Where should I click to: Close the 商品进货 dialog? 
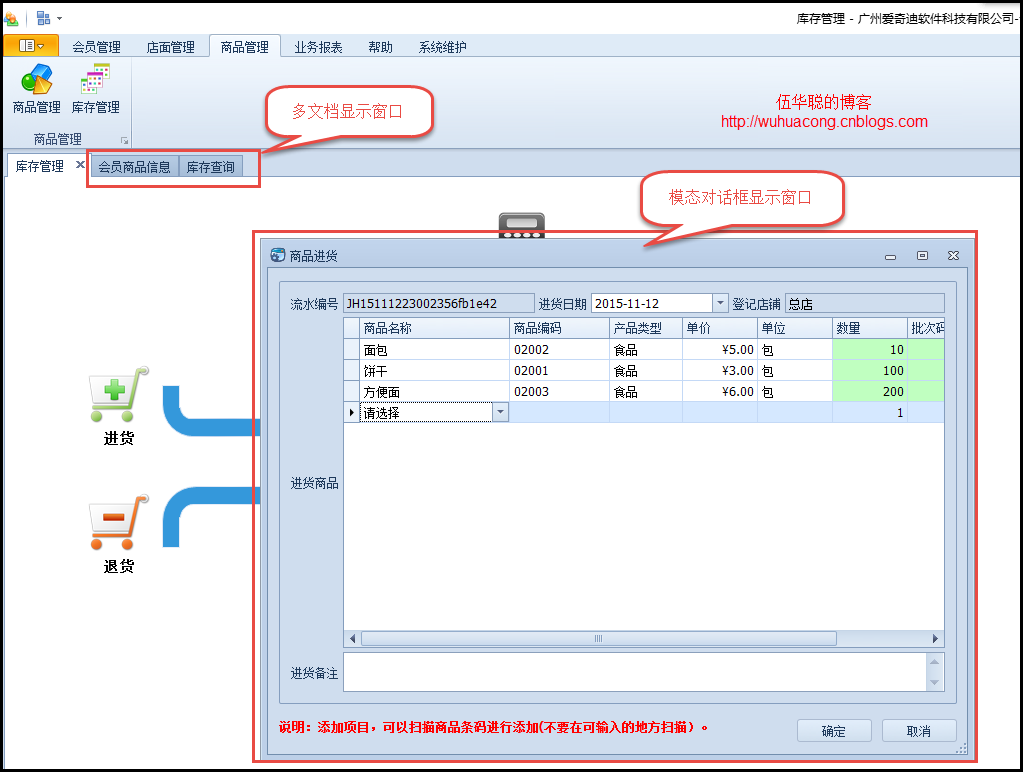point(953,256)
